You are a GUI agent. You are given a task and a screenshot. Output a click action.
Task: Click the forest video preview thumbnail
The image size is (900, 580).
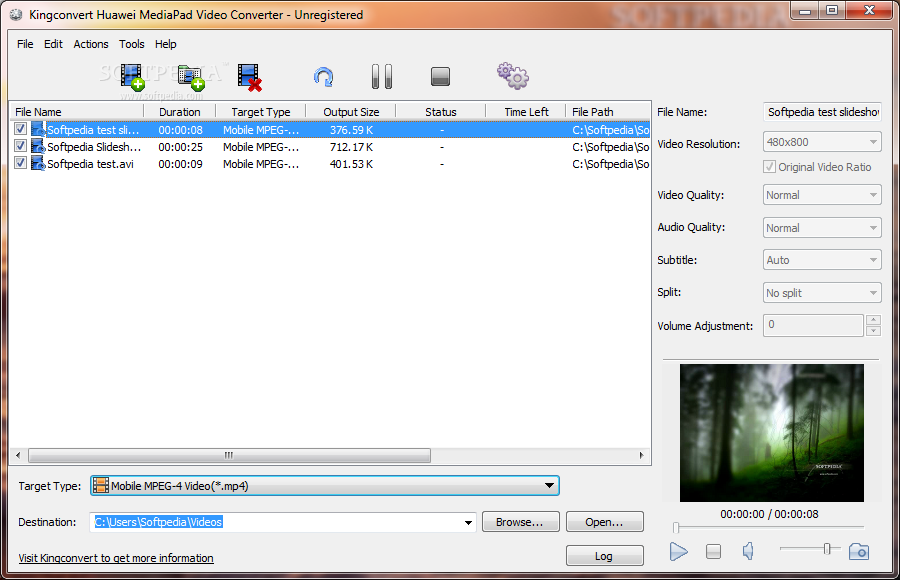tap(771, 433)
